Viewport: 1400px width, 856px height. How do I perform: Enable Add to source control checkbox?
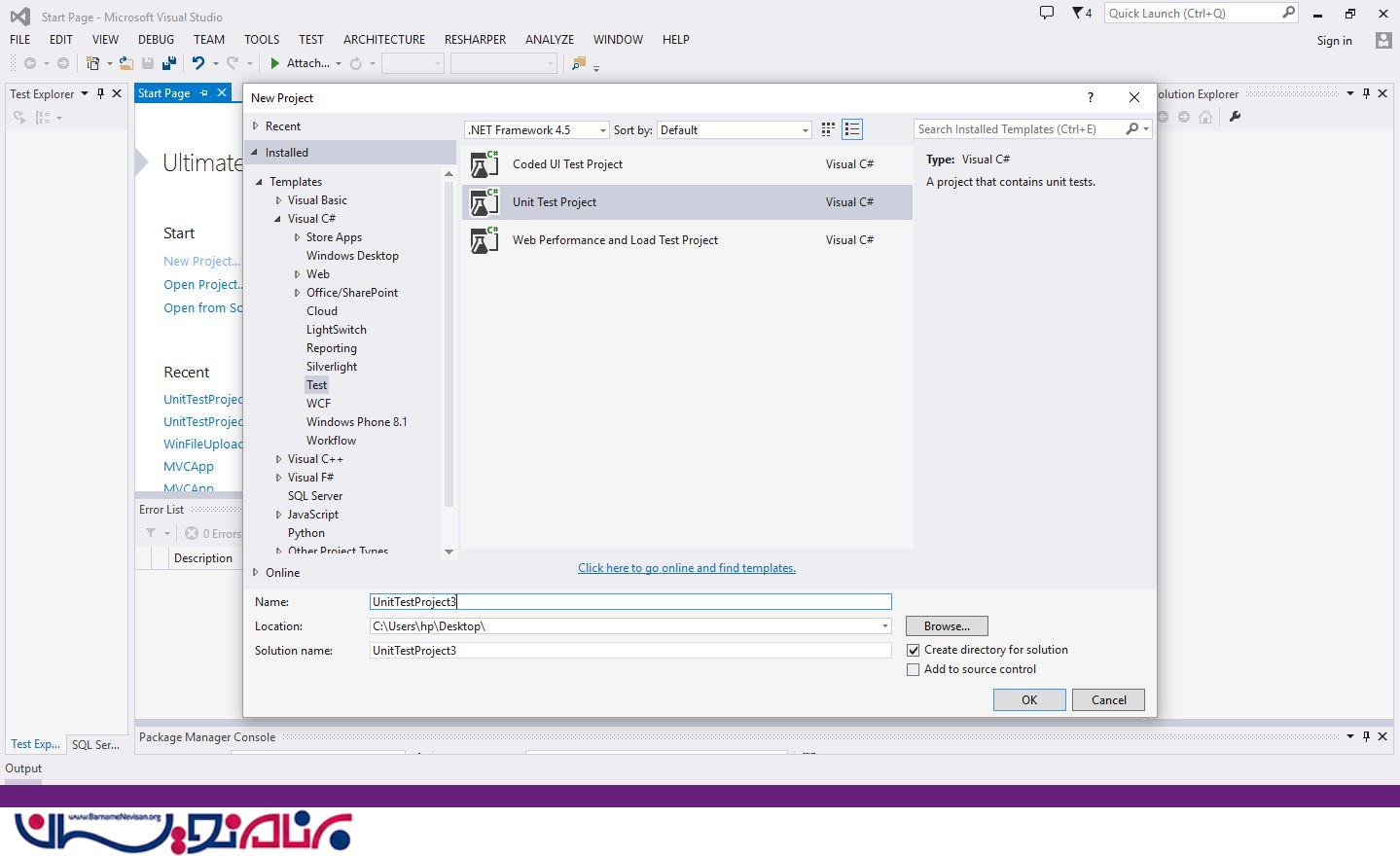[913, 669]
